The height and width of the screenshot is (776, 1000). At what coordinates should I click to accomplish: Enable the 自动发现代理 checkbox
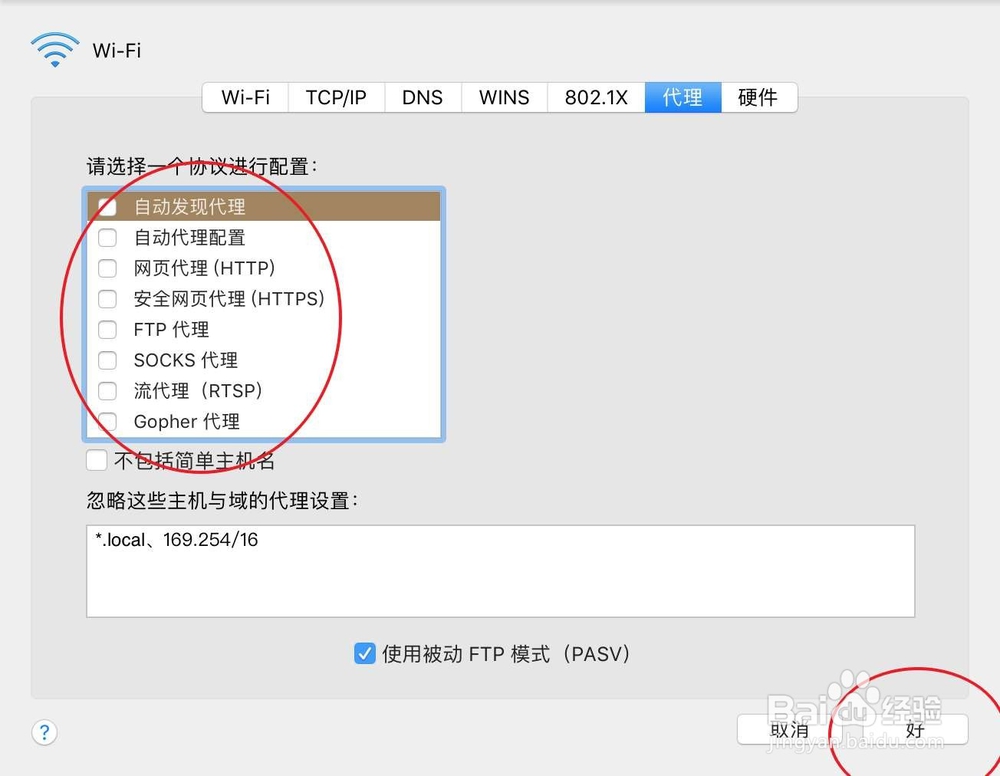point(107,206)
